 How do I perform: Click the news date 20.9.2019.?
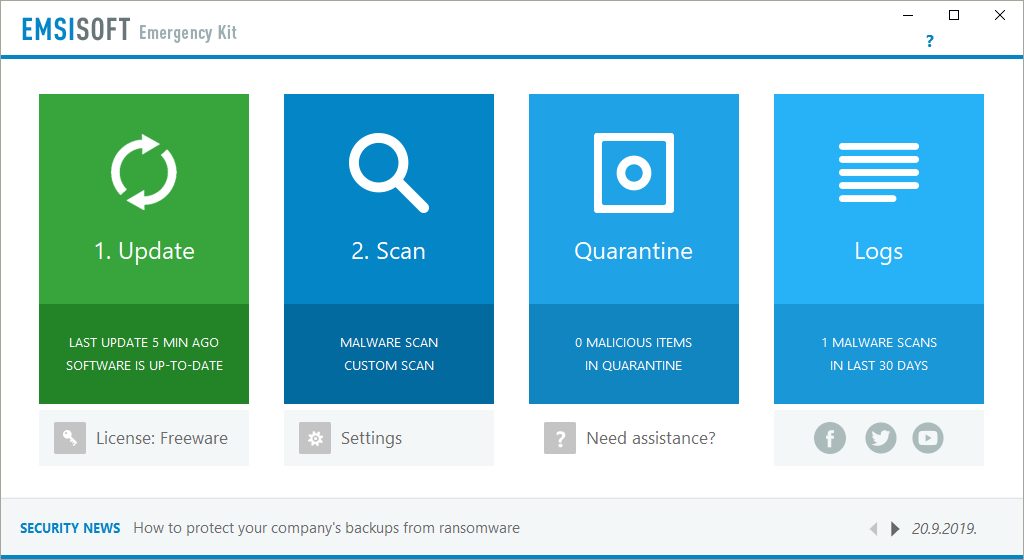(x=944, y=529)
